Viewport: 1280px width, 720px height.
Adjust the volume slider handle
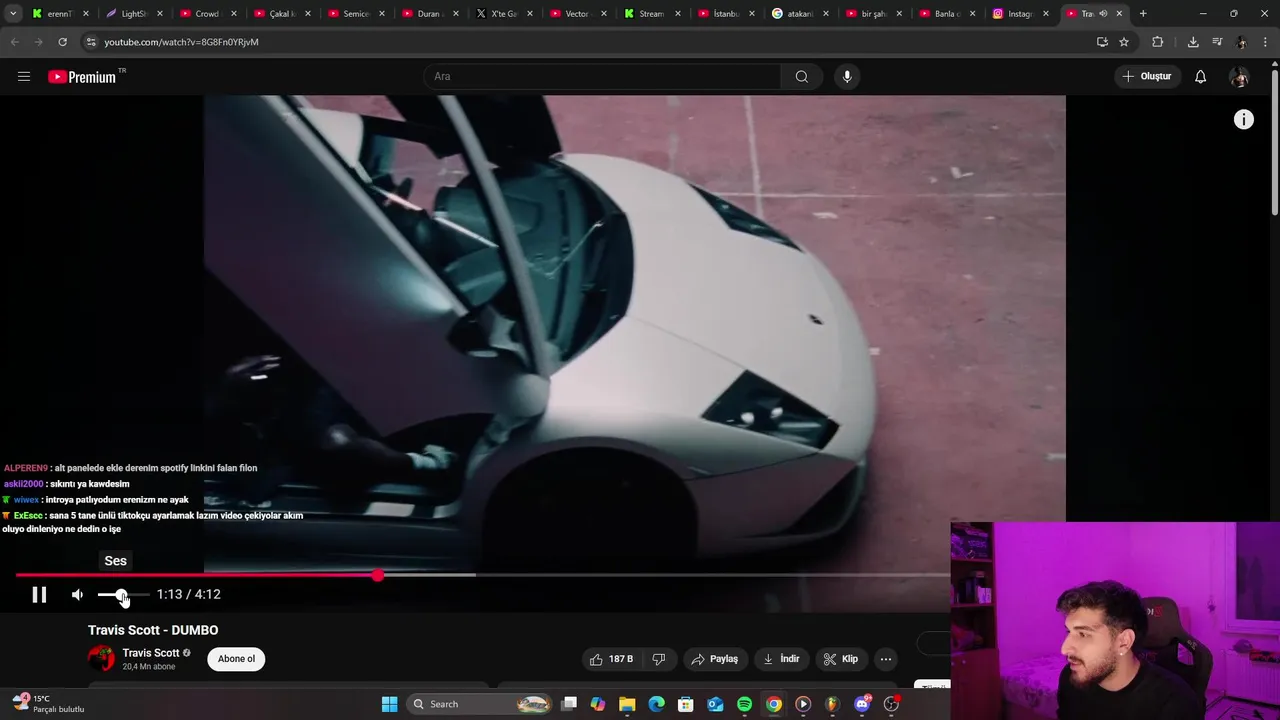pyautogui.click(x=121, y=594)
